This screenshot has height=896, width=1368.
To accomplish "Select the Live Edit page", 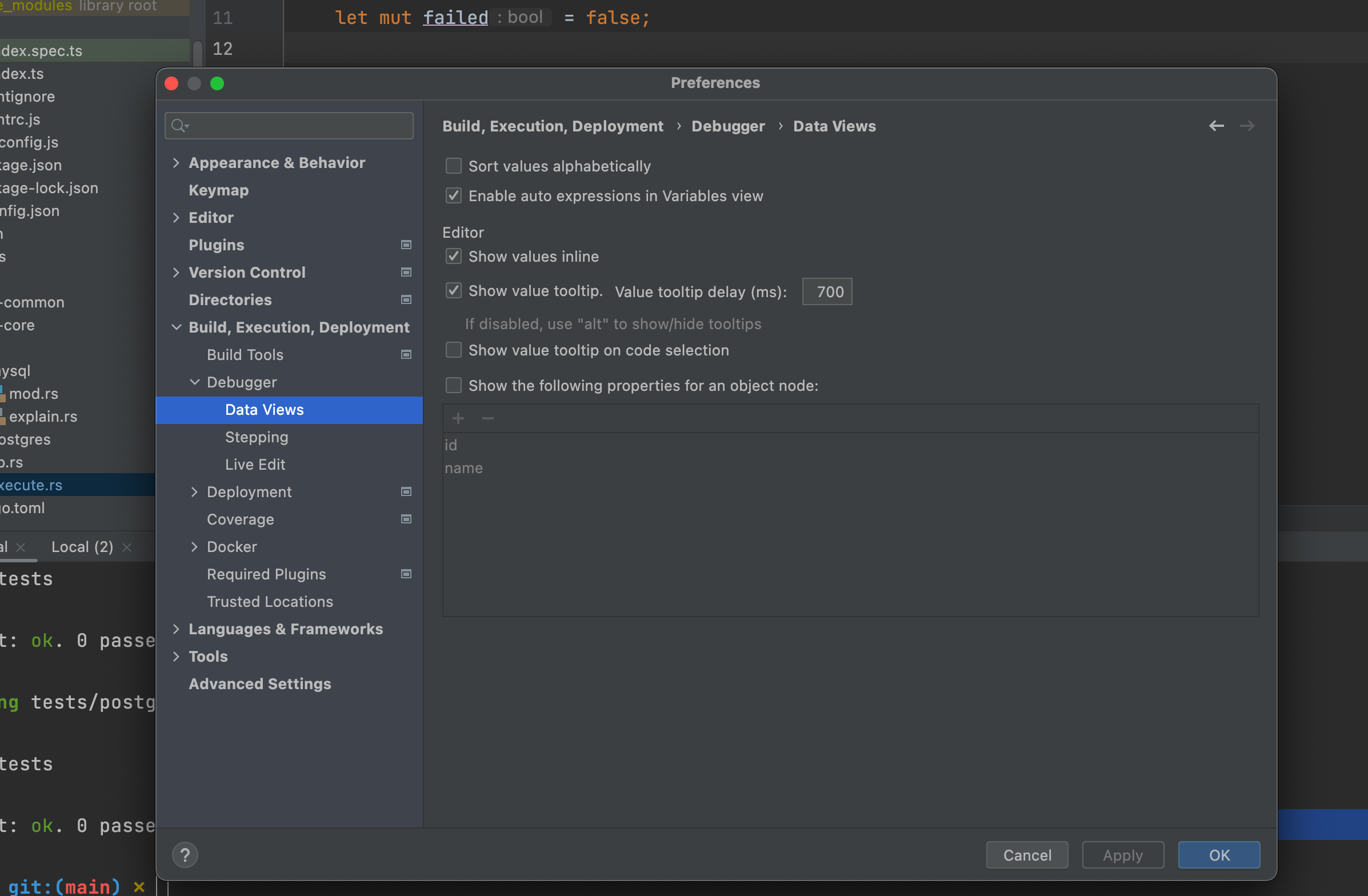I will coord(255,465).
